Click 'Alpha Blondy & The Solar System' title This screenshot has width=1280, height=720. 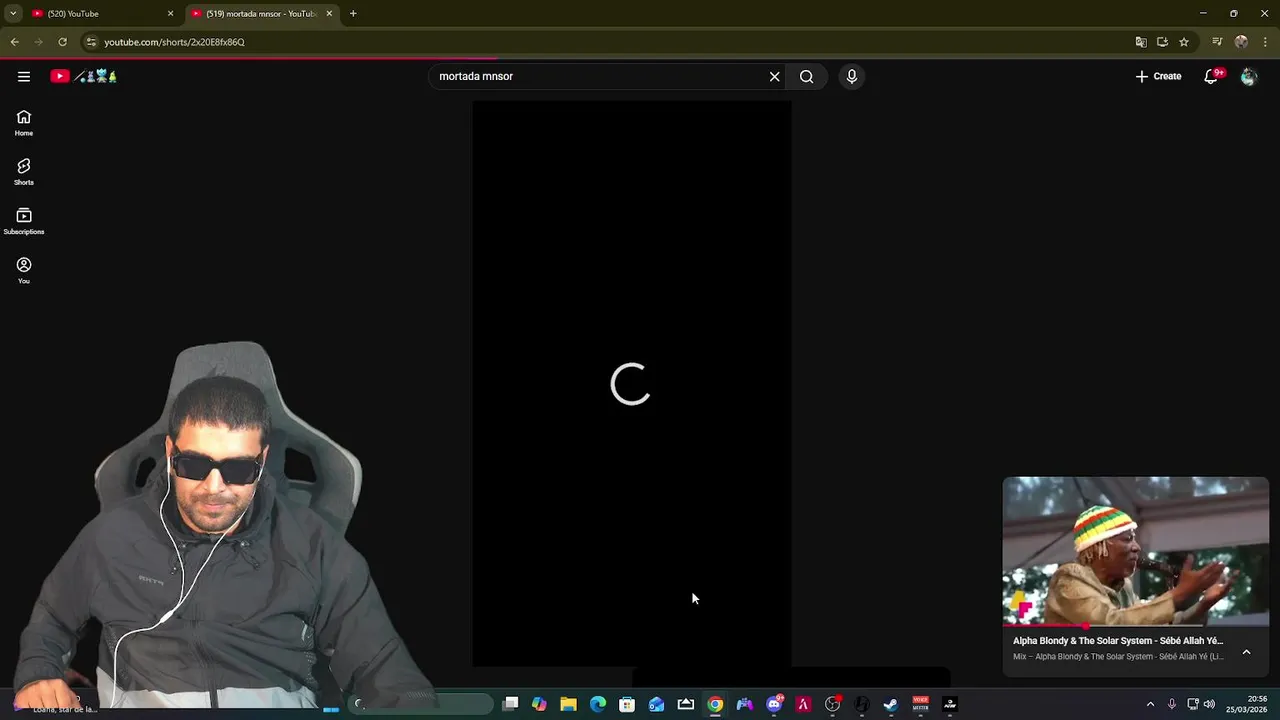coord(1118,641)
